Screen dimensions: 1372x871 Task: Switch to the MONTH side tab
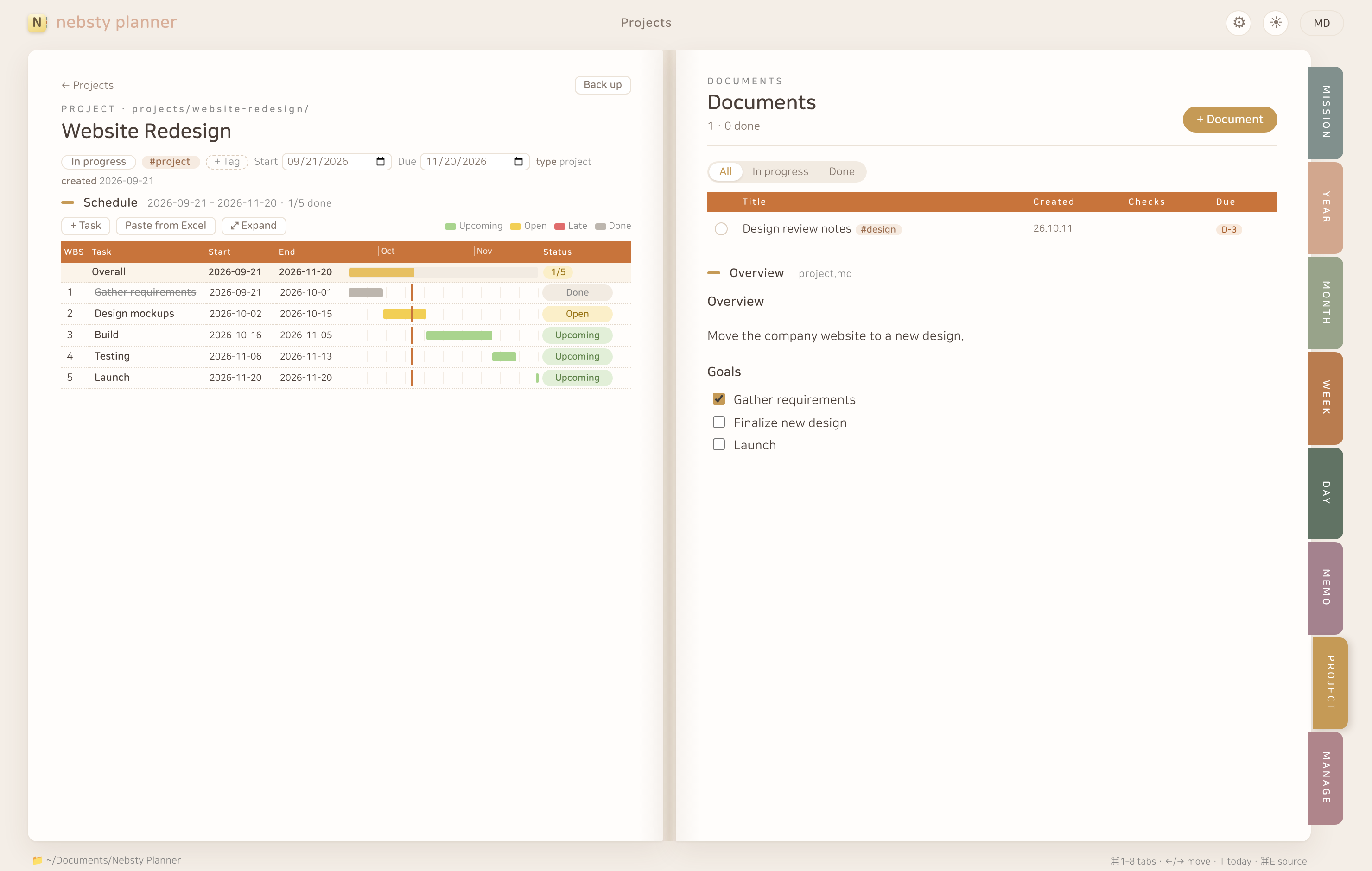[x=1326, y=303]
